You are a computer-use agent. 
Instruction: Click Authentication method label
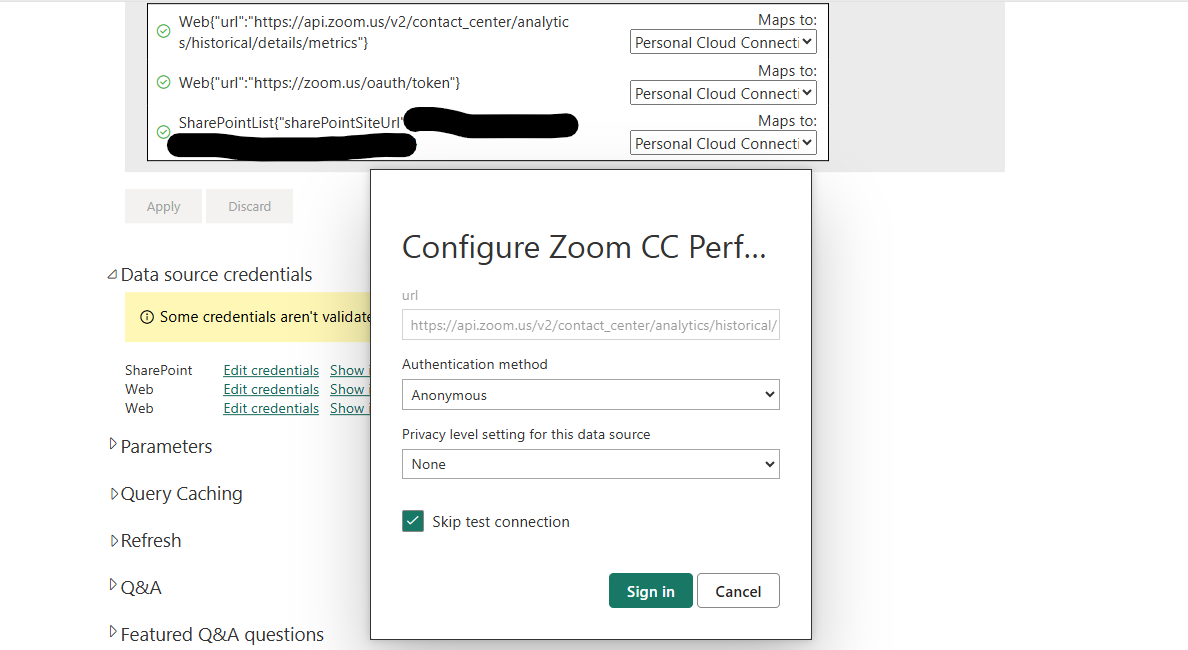[475, 364]
